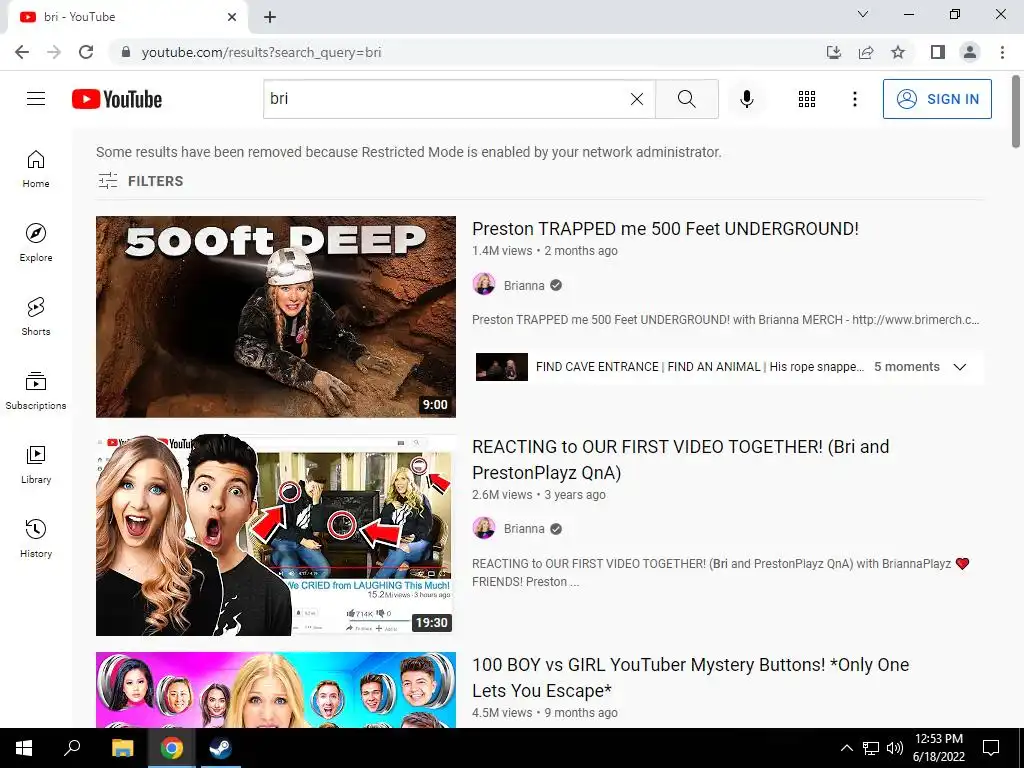The image size is (1024, 768).
Task: Open Chrome profile avatar
Action: point(970,52)
